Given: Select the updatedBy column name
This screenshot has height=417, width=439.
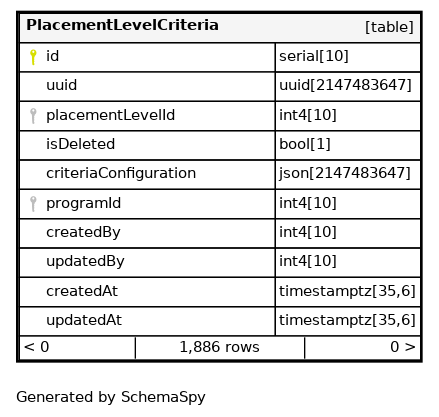Looking at the screenshot, I should pos(85,262).
